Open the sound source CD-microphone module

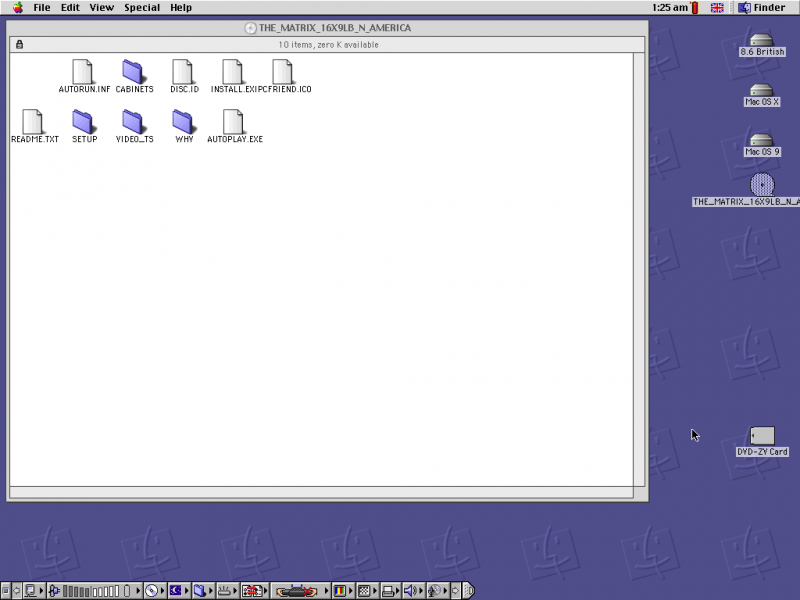(x=437, y=591)
